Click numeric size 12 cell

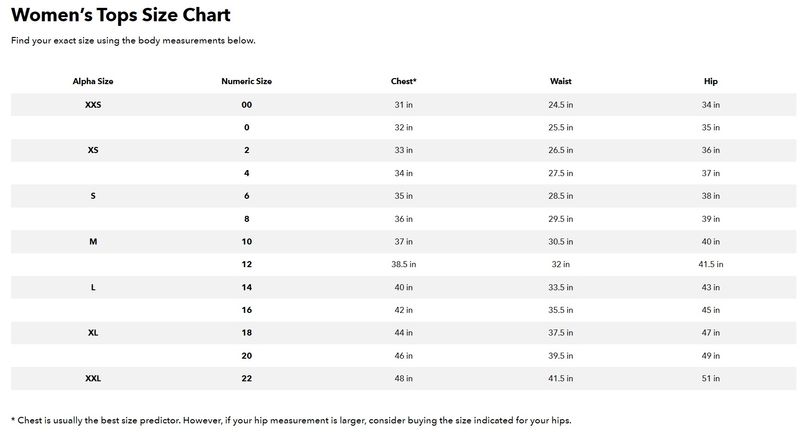tap(246, 264)
